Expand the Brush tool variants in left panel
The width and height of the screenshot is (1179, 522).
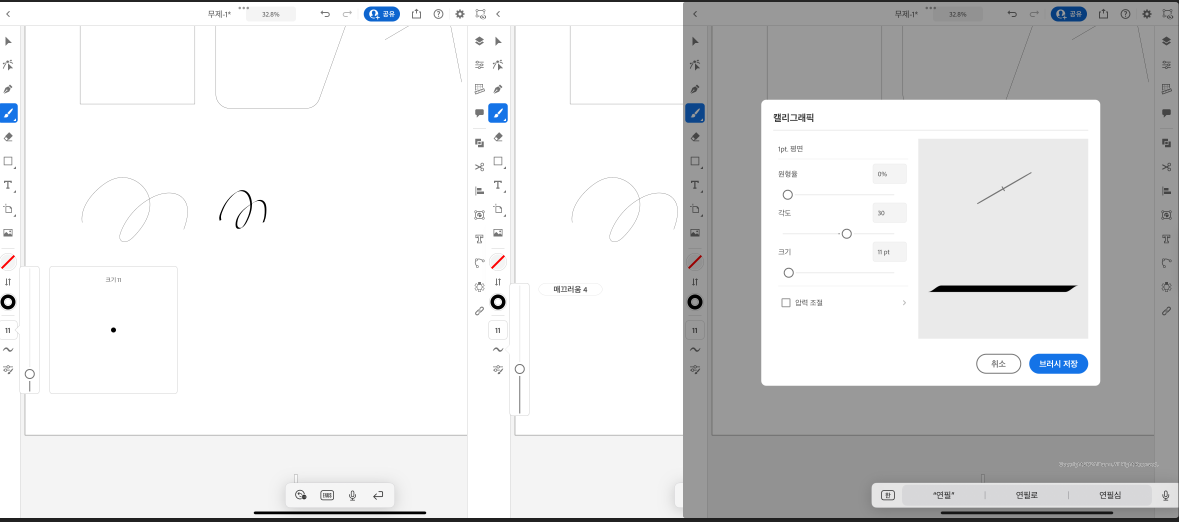click(8, 114)
